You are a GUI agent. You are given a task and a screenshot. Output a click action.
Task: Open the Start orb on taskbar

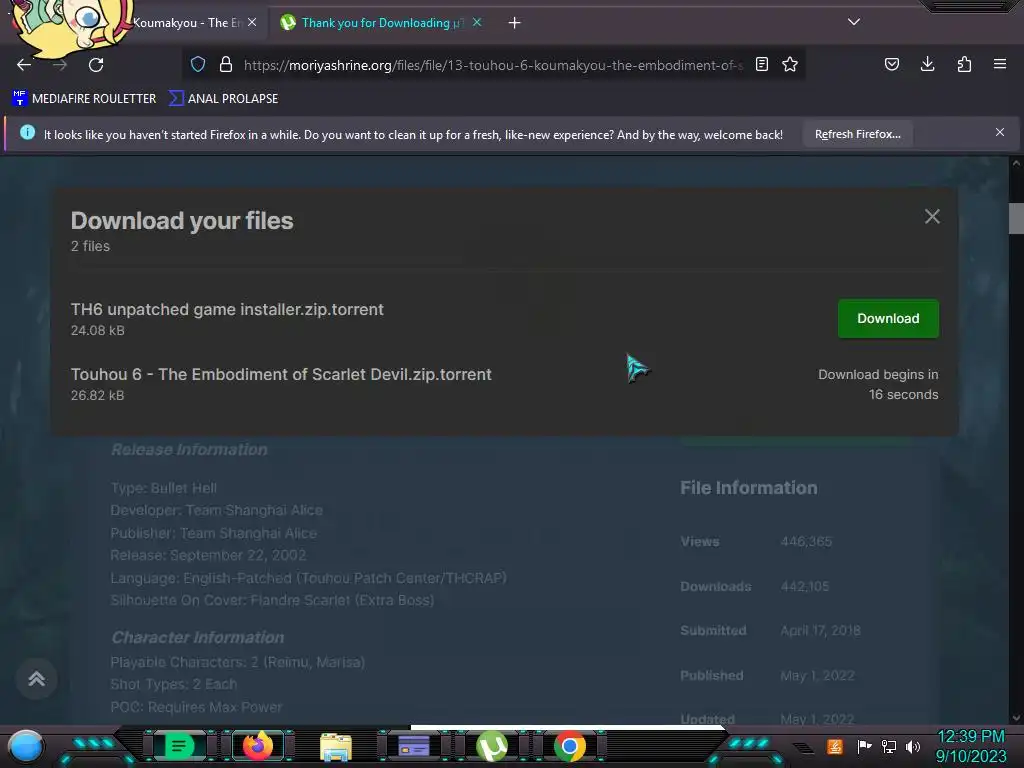[x=26, y=746]
